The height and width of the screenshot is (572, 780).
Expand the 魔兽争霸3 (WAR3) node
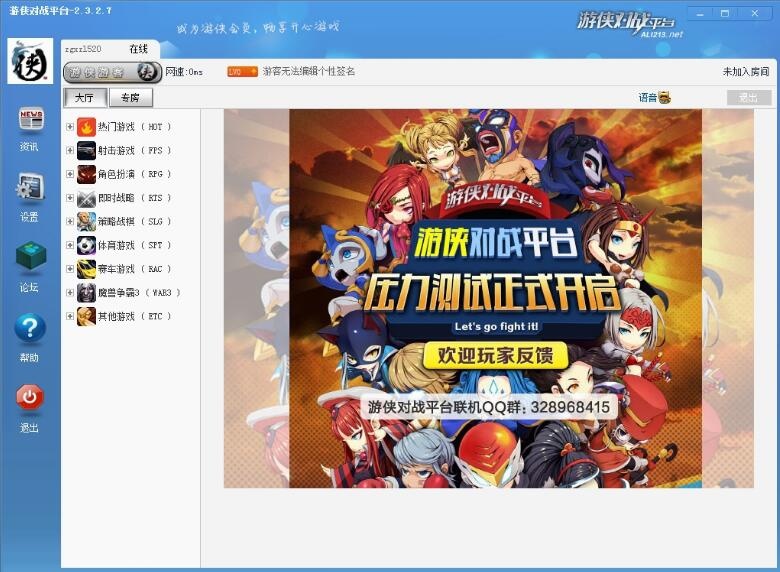[69, 293]
